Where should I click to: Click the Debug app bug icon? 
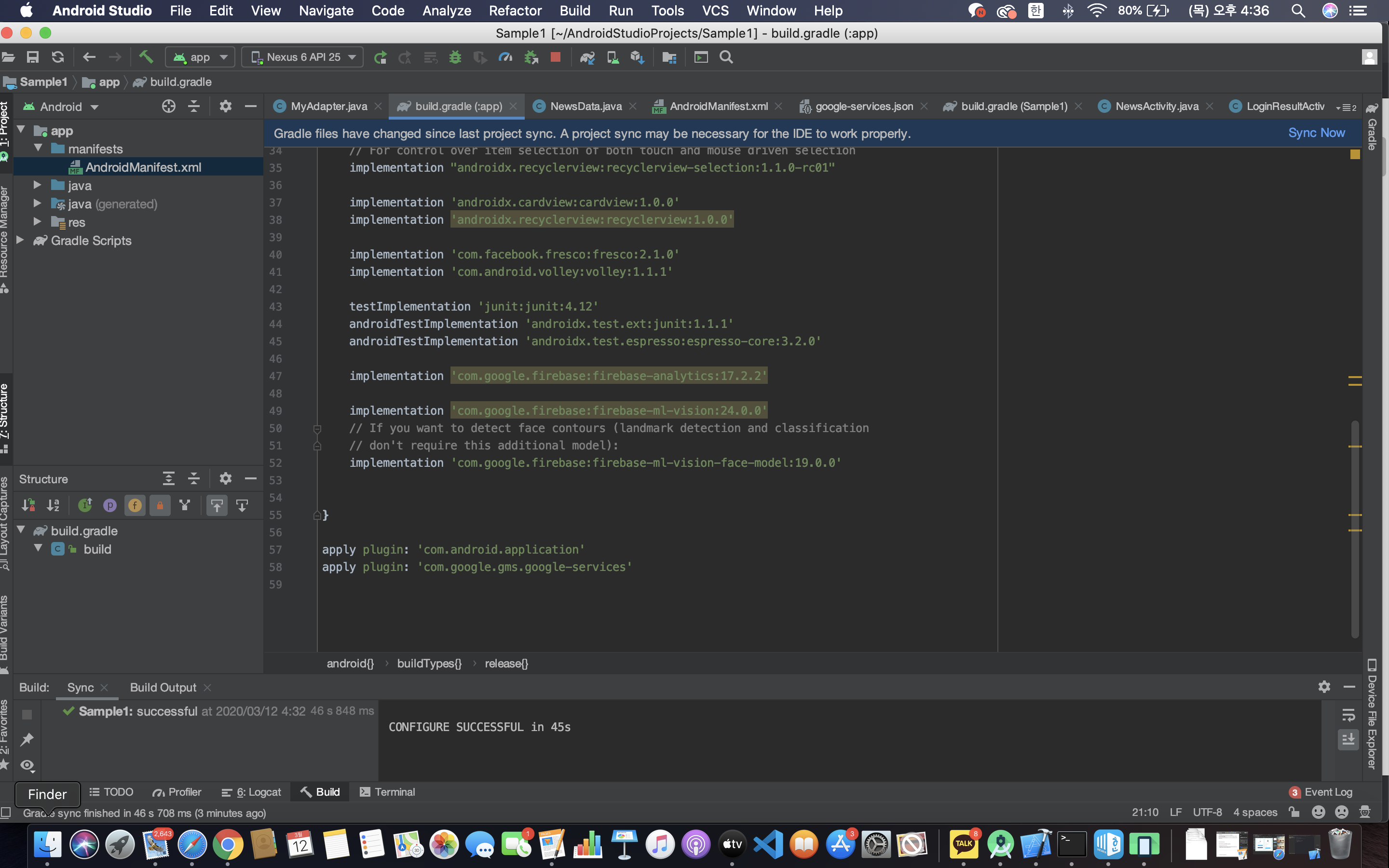click(455, 57)
